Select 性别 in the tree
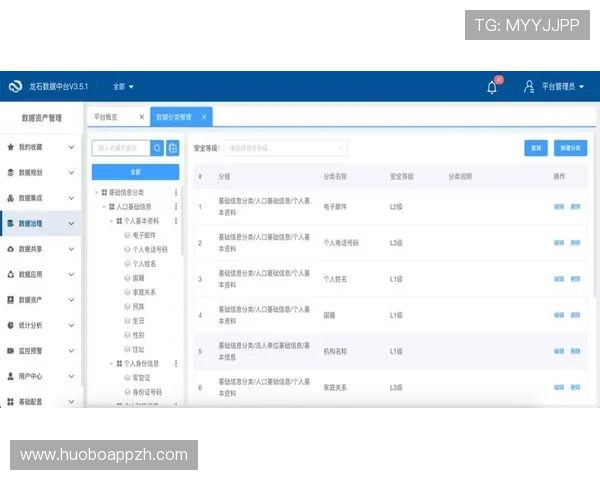Viewport: 600px width, 480px height. [x=138, y=335]
